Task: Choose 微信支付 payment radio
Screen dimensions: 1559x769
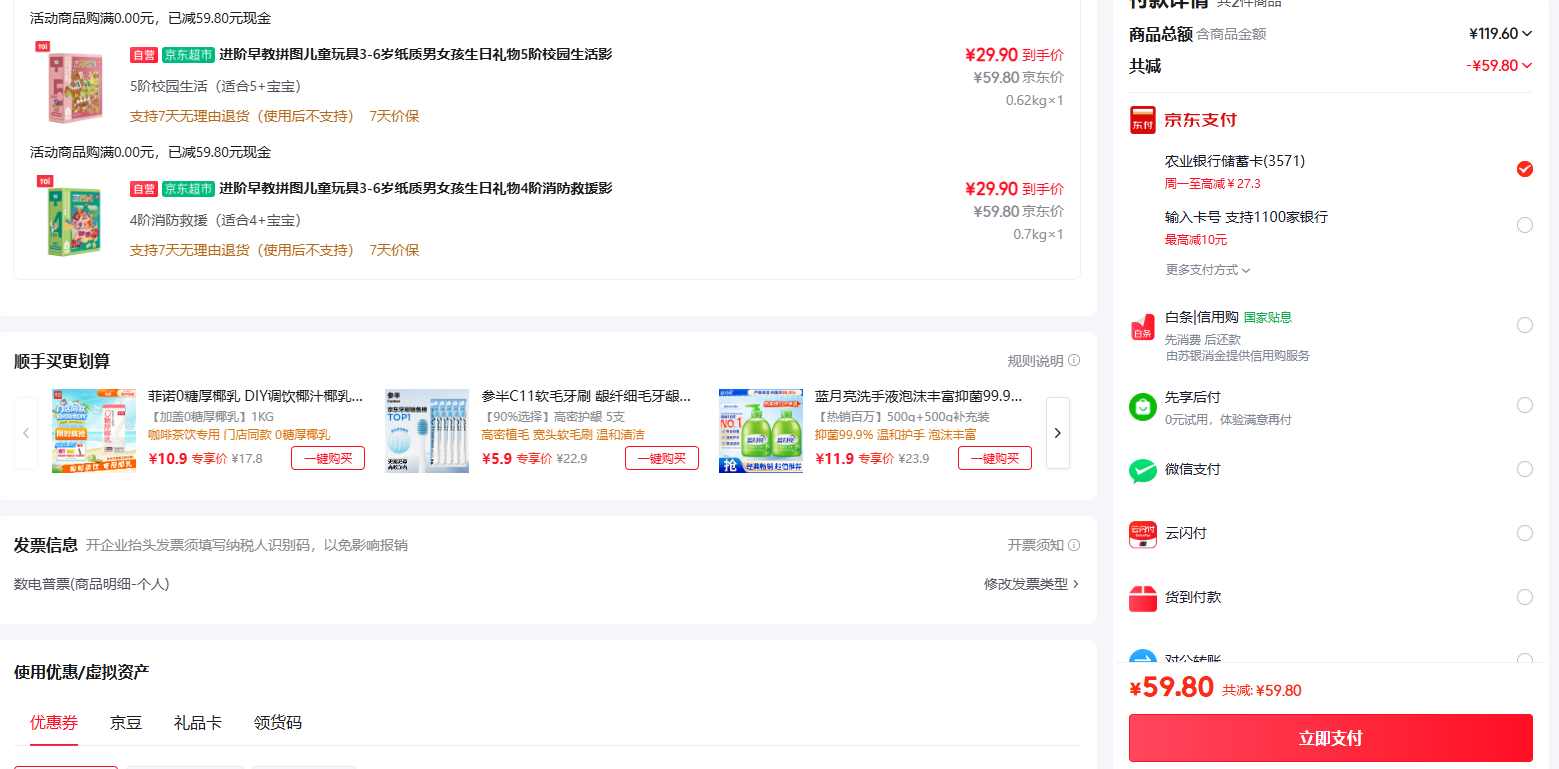Action: point(1525,469)
